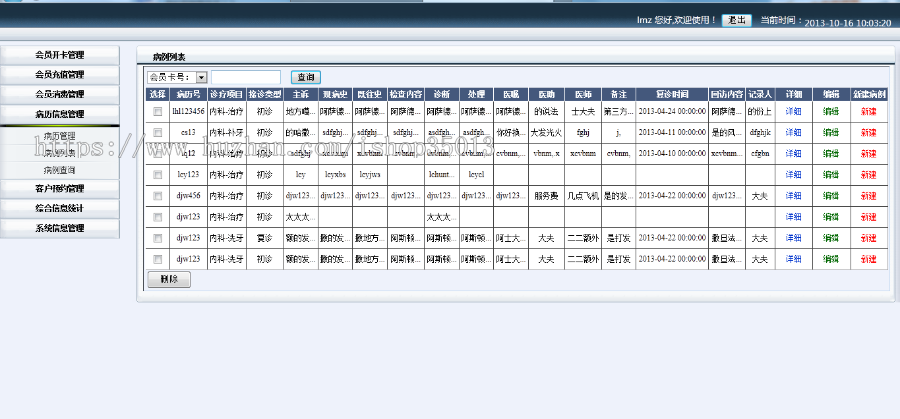Click 新建 for record cs13
The width and height of the screenshot is (900, 419).
coord(869,133)
